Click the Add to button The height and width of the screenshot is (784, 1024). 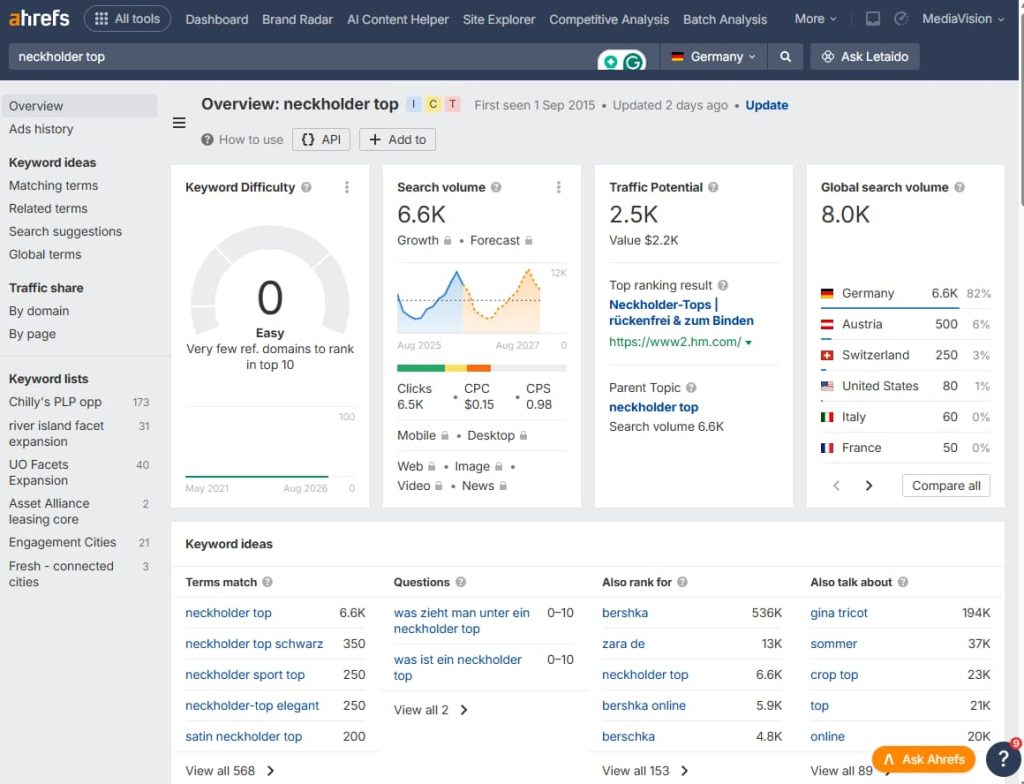(x=397, y=140)
